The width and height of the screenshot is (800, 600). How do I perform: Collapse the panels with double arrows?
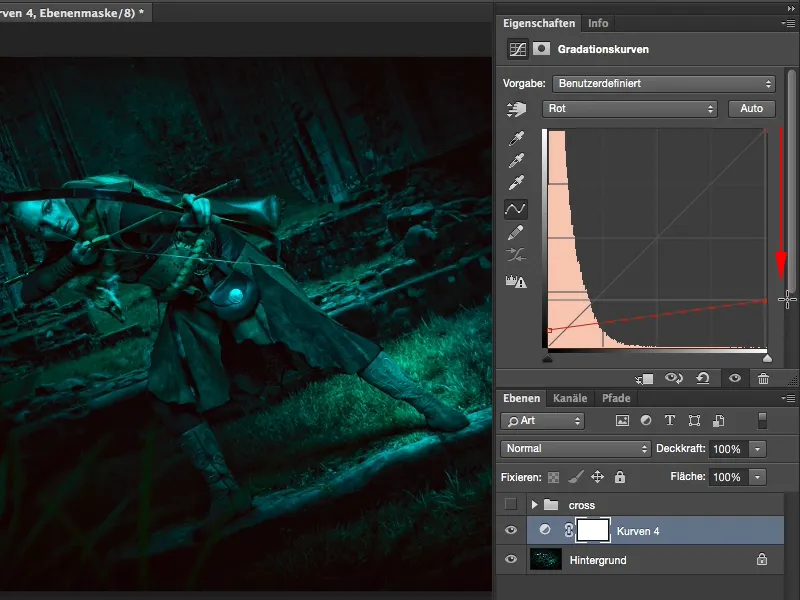[x=791, y=9]
